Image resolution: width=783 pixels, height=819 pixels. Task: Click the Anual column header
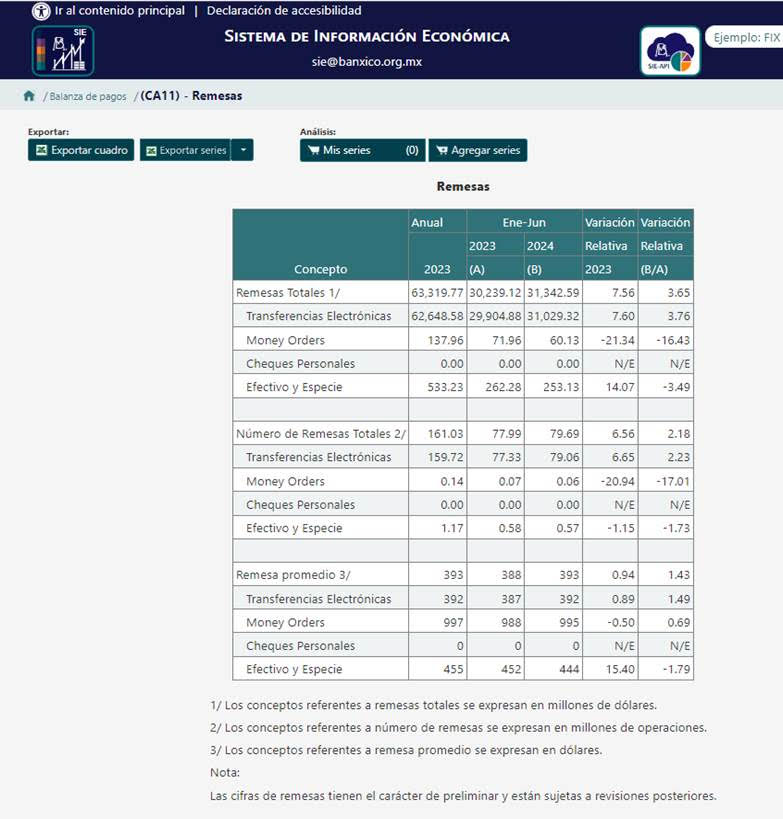pyautogui.click(x=427, y=222)
